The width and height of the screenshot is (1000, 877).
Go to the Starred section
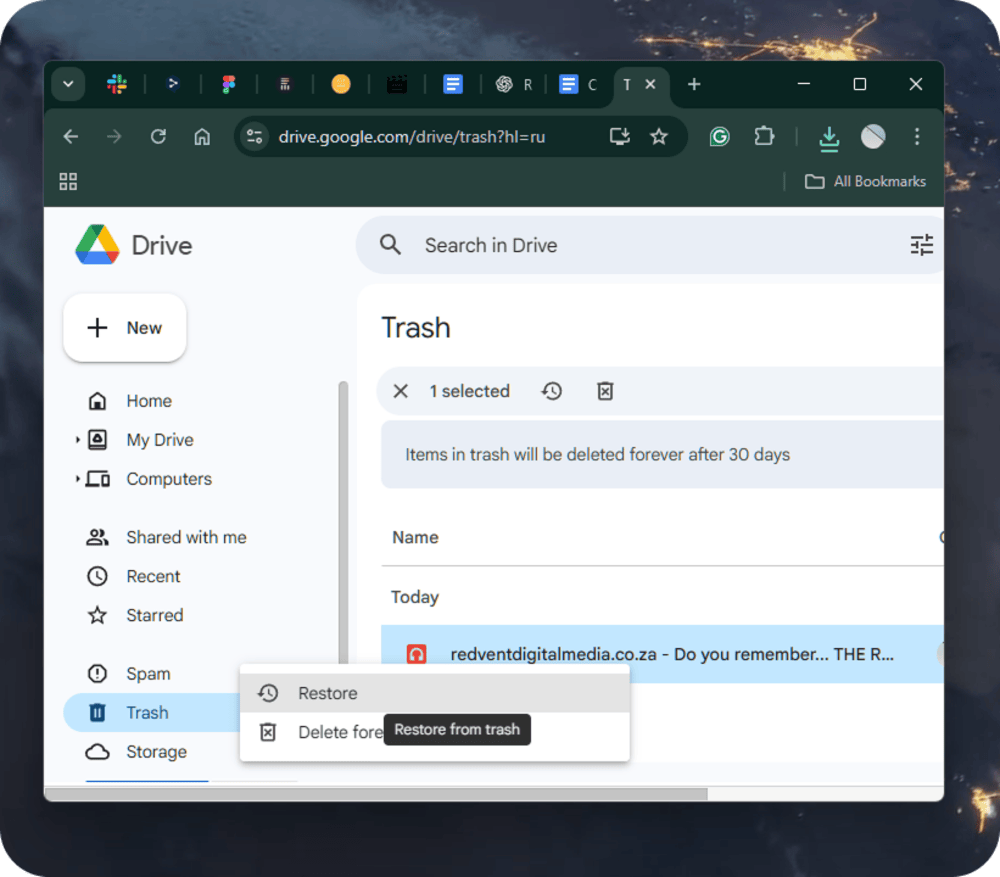tap(154, 615)
